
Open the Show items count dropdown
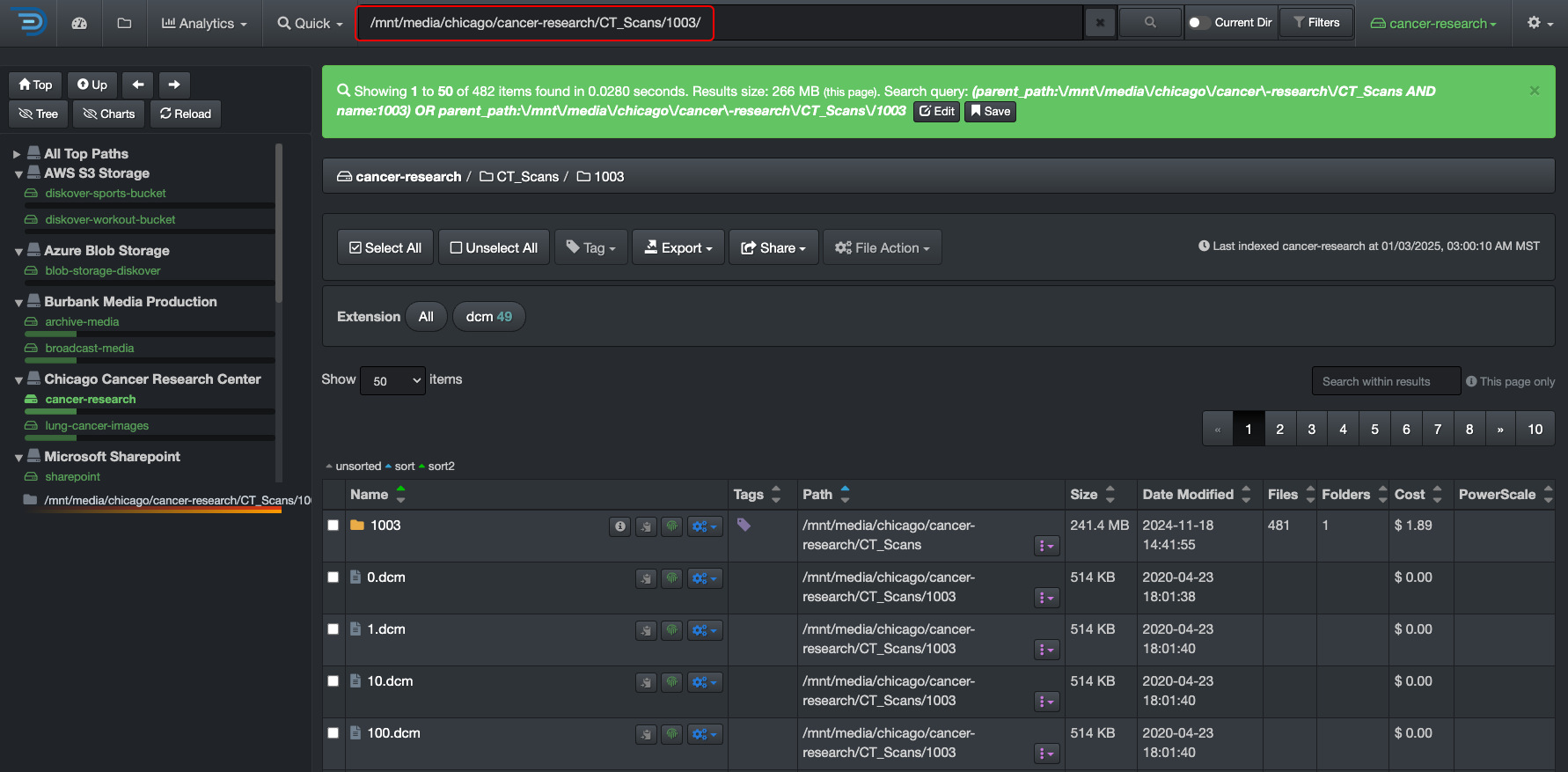pos(392,380)
